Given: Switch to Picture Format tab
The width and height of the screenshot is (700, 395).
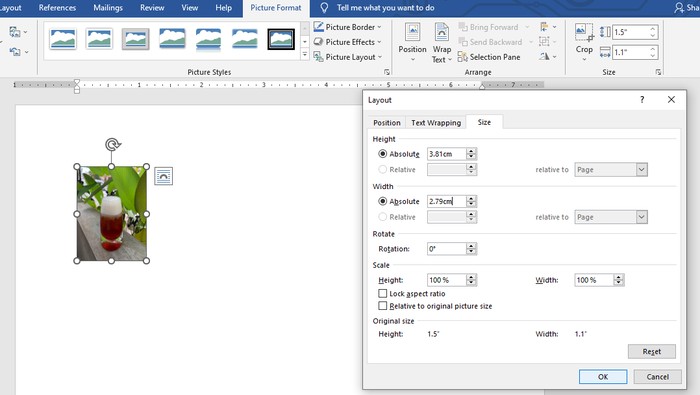Looking at the screenshot, I should [276, 8].
